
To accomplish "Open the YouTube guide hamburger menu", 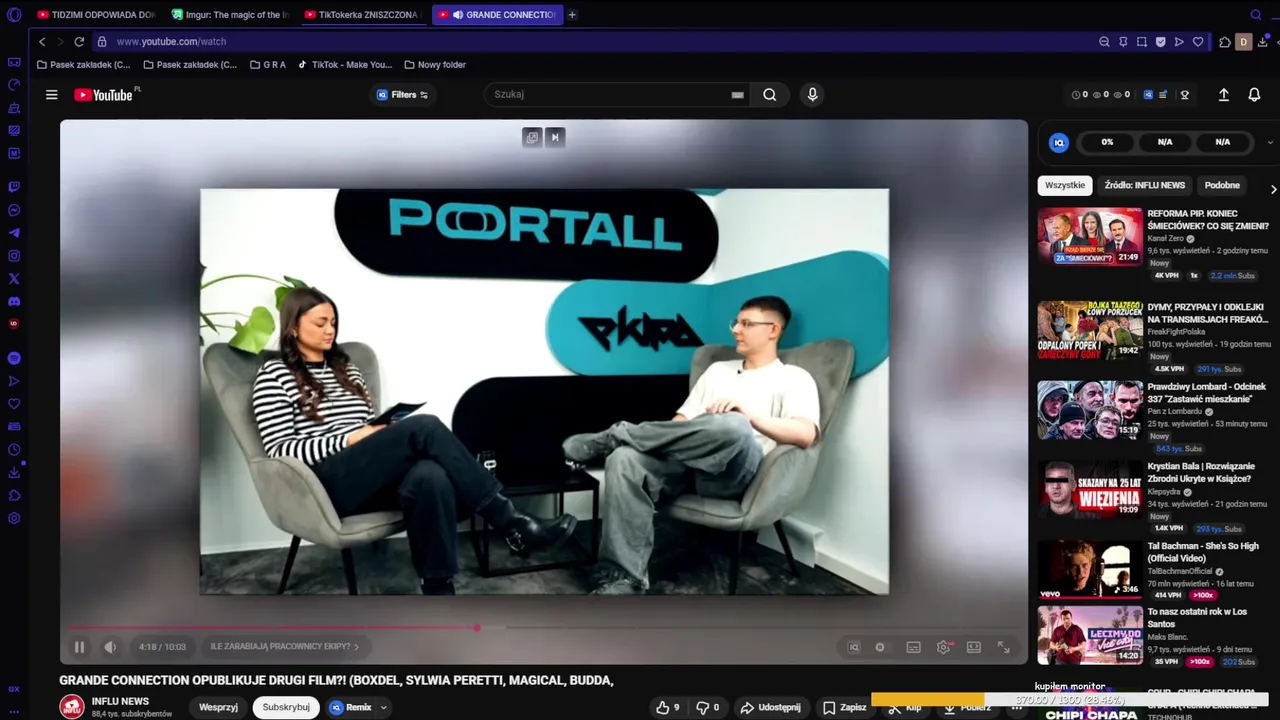I will 51,95.
